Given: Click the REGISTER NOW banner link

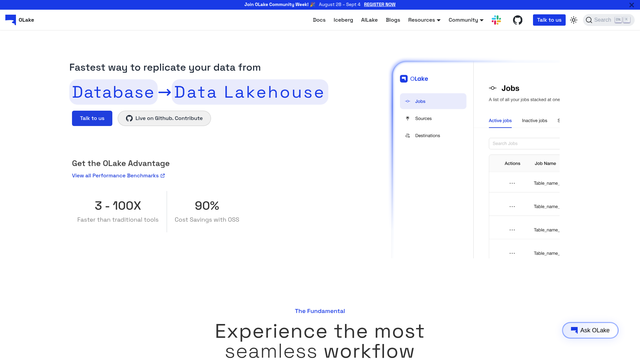Looking at the screenshot, I should click(x=380, y=4).
